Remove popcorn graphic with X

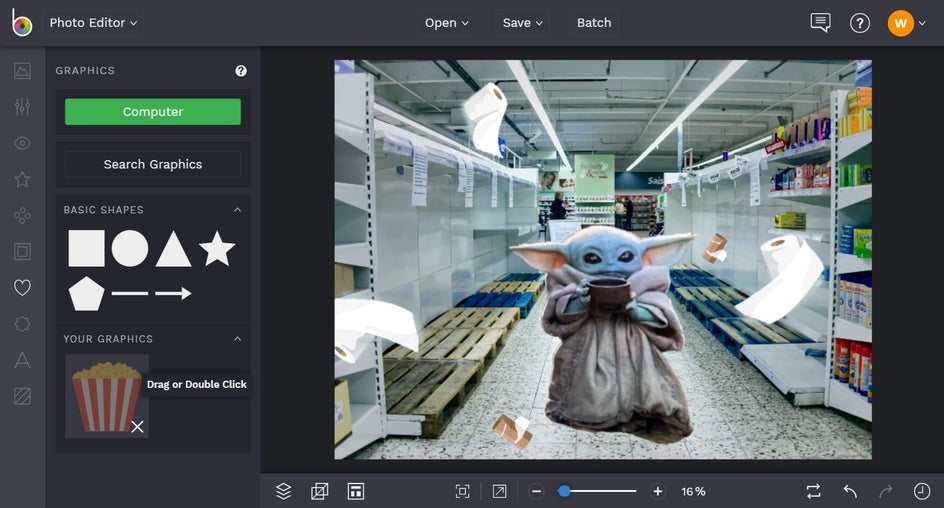point(137,427)
